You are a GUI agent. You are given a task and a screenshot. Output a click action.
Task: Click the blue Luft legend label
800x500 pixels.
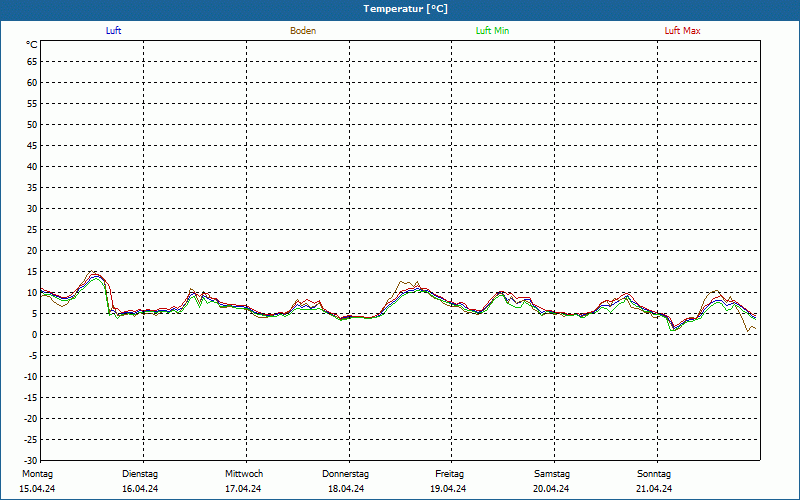(x=113, y=31)
